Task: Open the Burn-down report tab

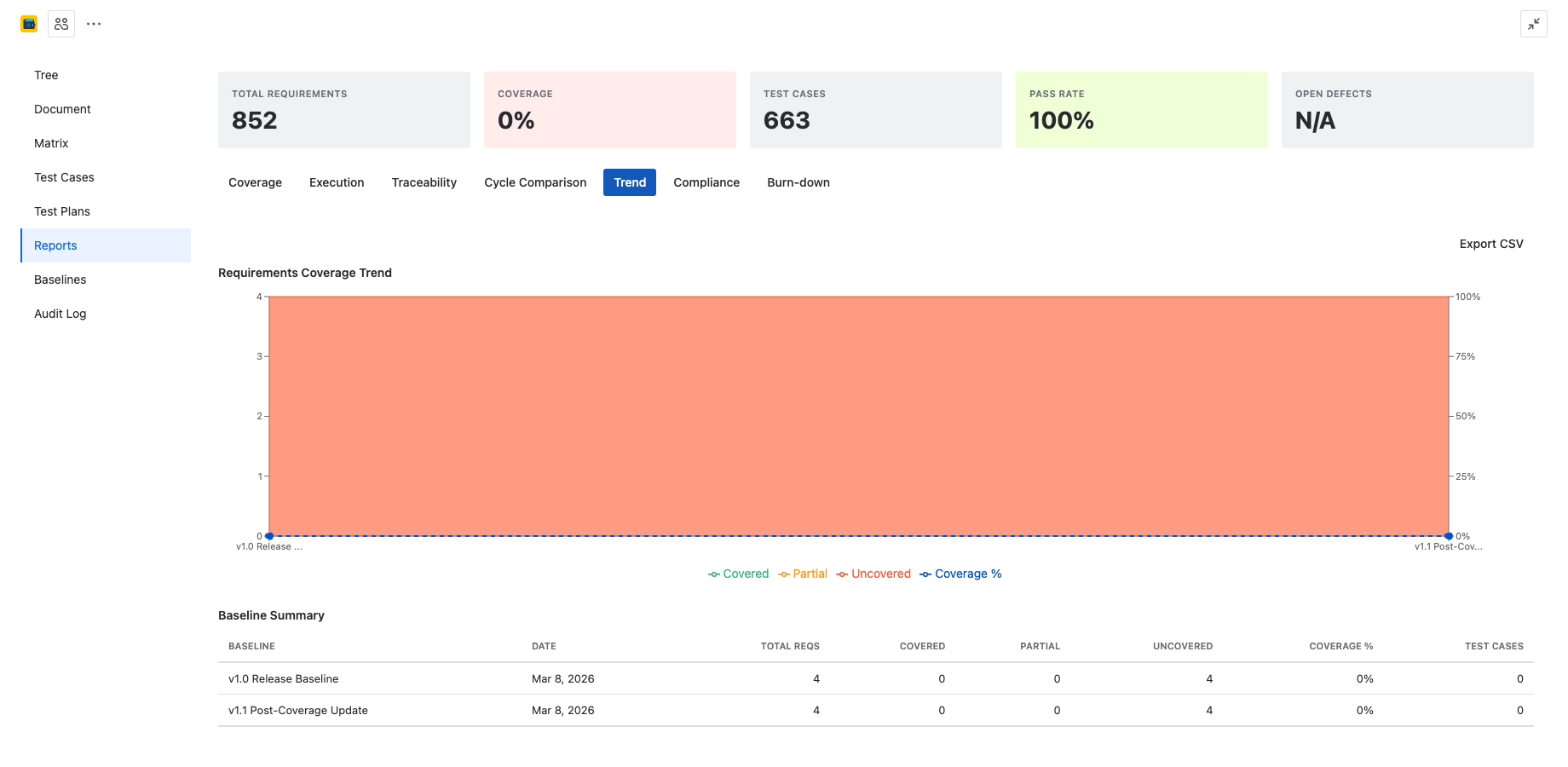Action: [x=798, y=182]
